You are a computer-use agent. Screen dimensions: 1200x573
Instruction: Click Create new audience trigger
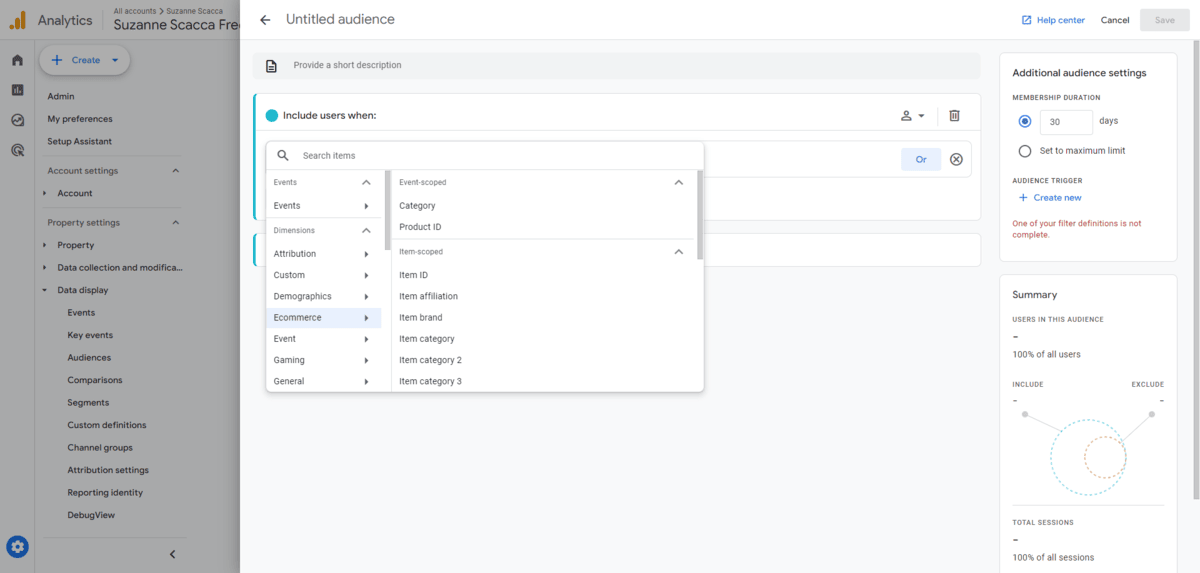(1050, 198)
